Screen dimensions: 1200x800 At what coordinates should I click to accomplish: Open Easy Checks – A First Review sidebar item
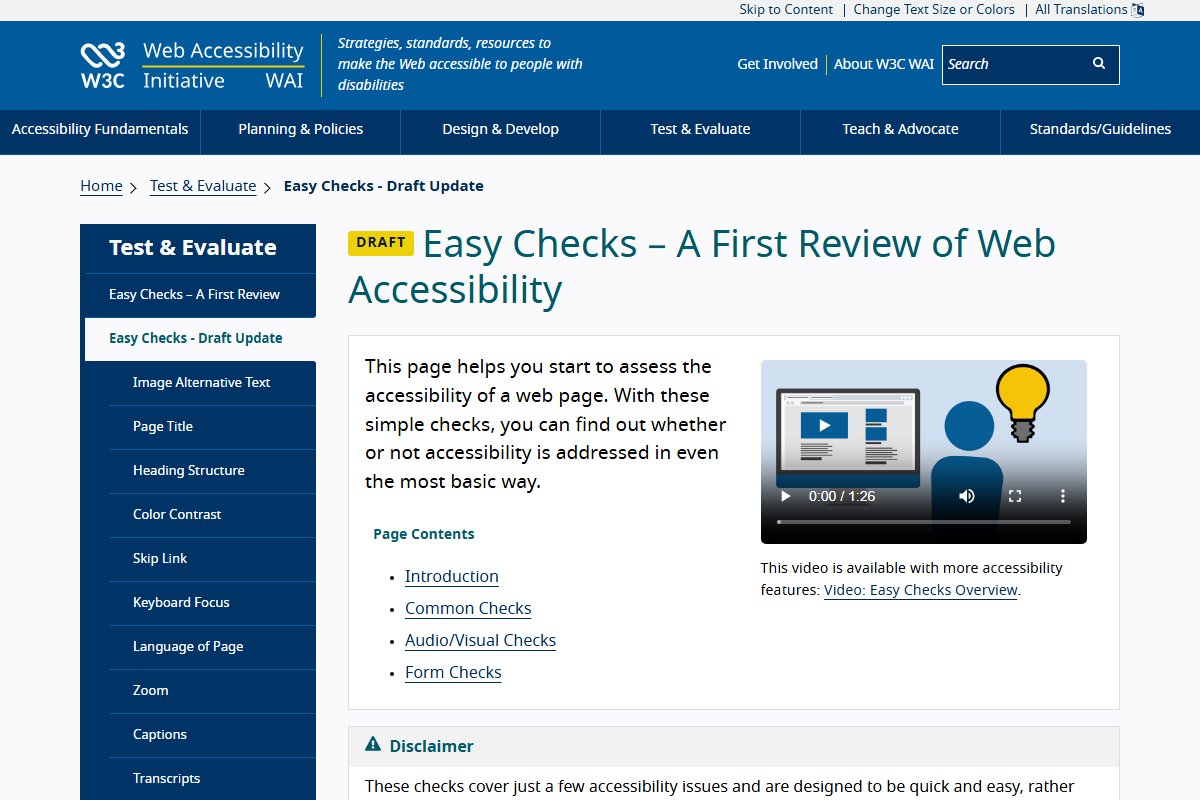[x=200, y=295]
